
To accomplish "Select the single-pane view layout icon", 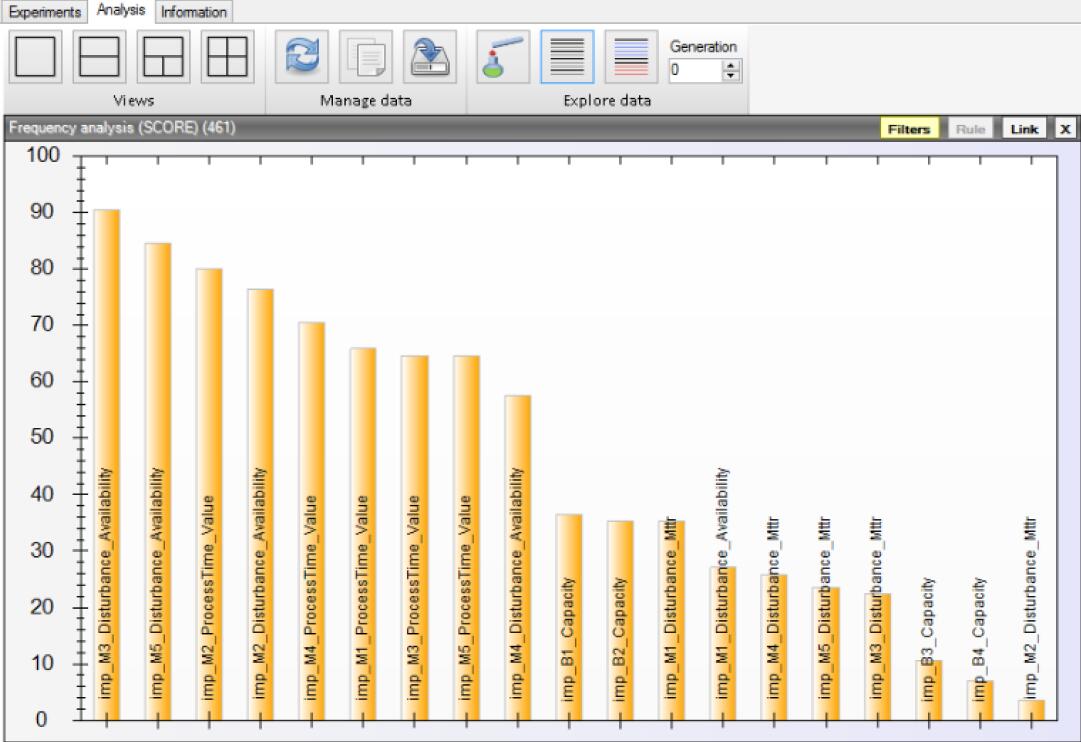I will (x=36, y=57).
